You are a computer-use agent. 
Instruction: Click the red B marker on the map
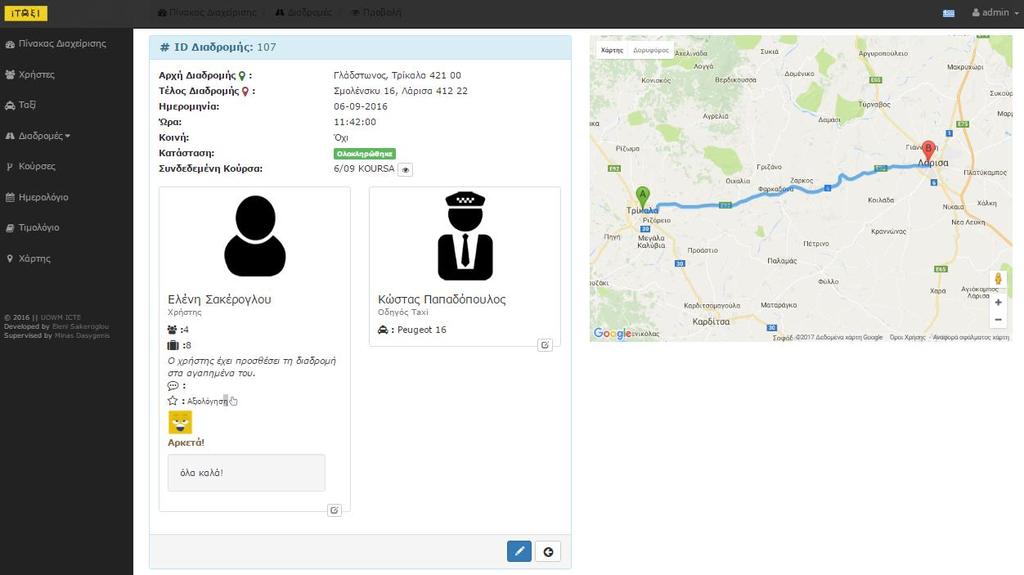click(928, 152)
